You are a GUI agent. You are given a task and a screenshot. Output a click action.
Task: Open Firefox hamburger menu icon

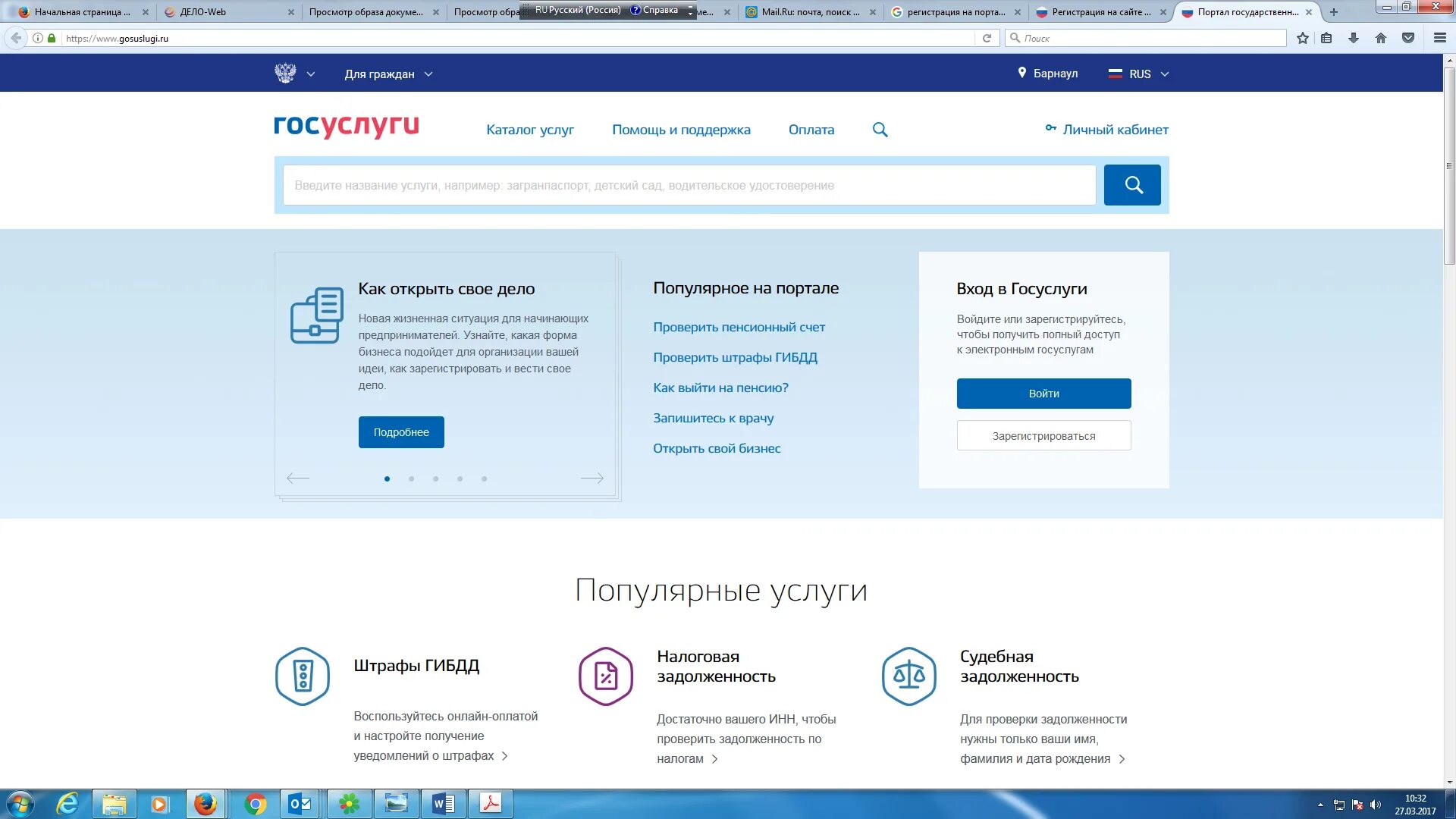click(1439, 38)
